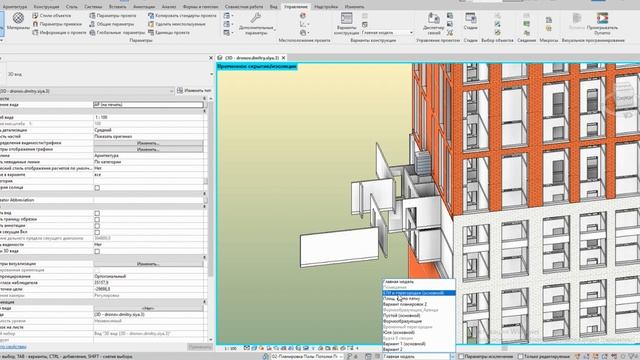Viewport: 640px width, 360px height.
Task: Click Transfer Project Standards (Копировать стандарты проекта)
Action: (182, 16)
